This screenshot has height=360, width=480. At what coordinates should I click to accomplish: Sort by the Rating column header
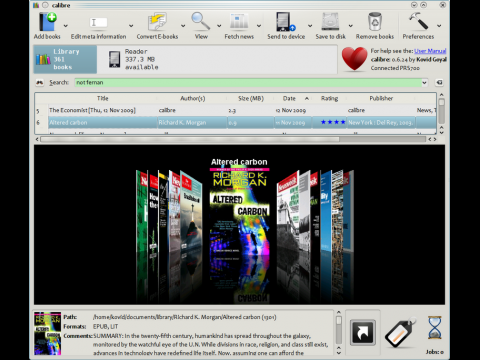pyautogui.click(x=329, y=98)
